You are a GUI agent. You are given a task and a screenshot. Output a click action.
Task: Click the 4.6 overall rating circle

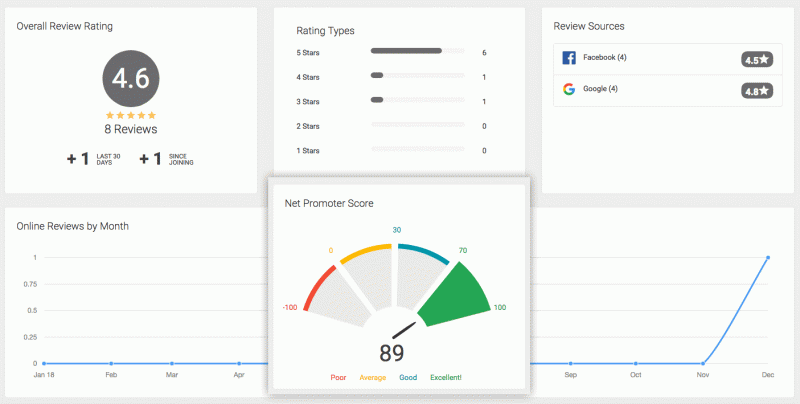(x=131, y=79)
